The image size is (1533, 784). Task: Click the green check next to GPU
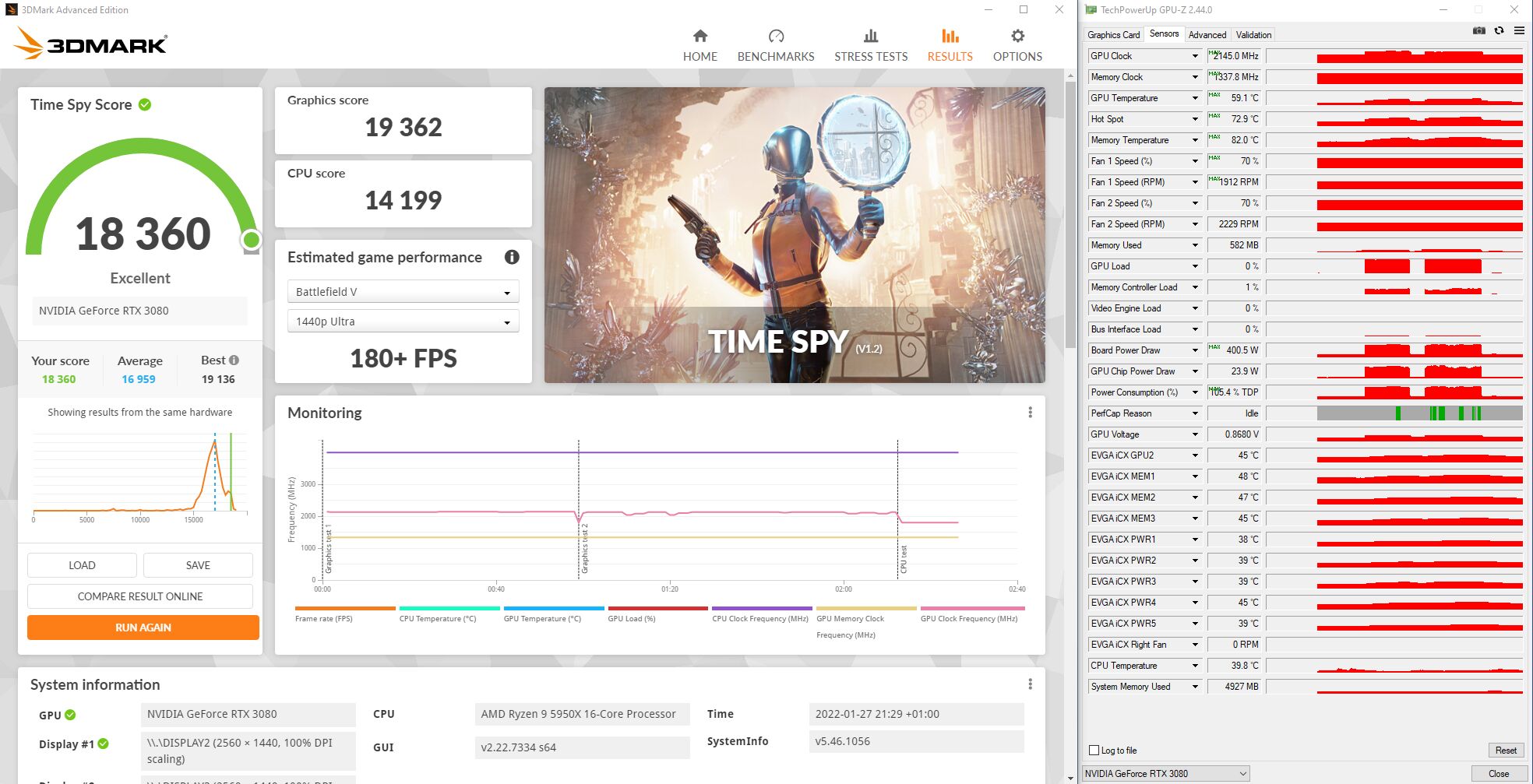[x=70, y=715]
